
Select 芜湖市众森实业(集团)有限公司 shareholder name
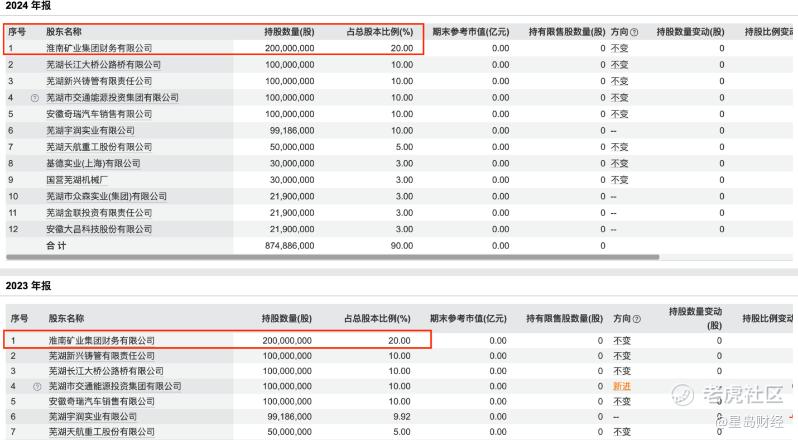(x=106, y=196)
